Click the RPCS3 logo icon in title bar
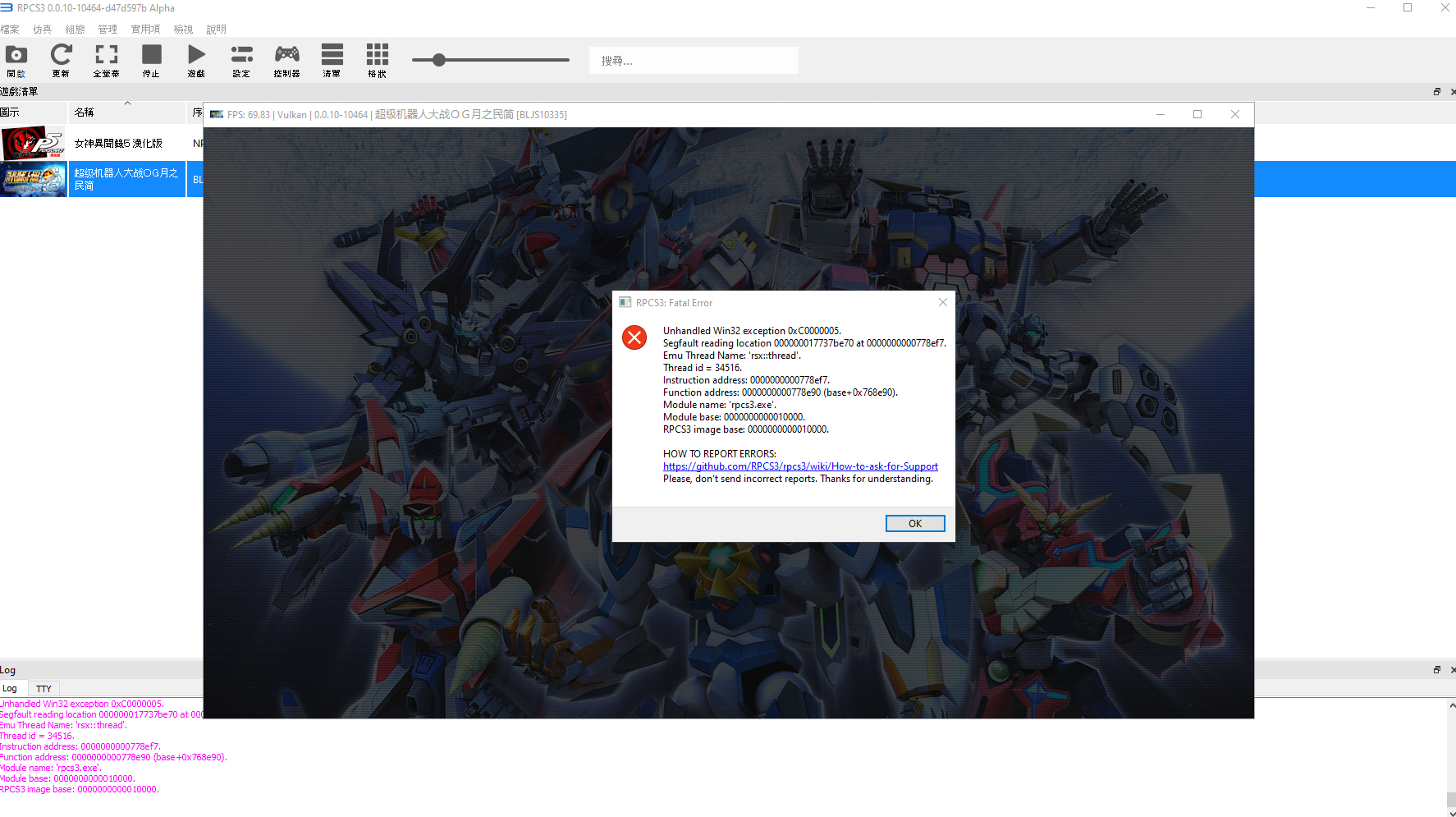1456x817 pixels. [x=7, y=7]
